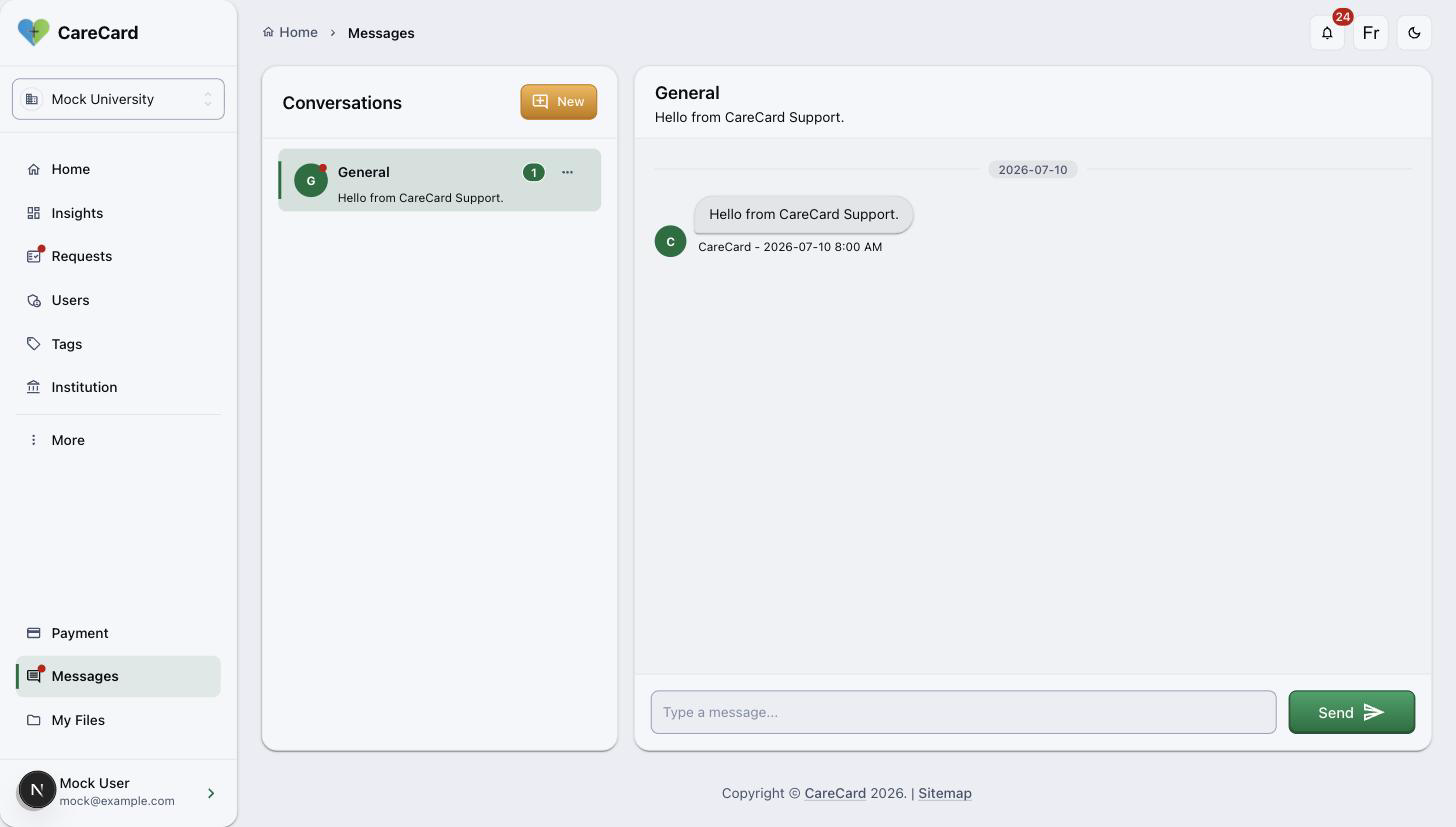Expand the More menu
Viewport: 1456px width, 827px height.
coord(118,440)
